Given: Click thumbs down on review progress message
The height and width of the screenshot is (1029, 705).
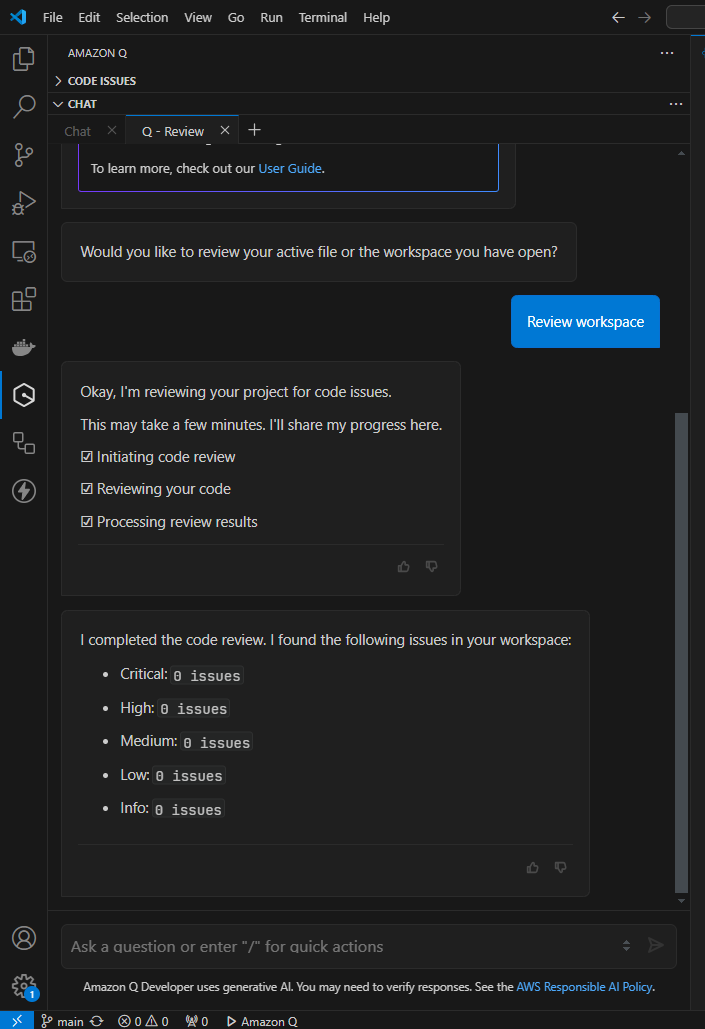Looking at the screenshot, I should pos(432,566).
